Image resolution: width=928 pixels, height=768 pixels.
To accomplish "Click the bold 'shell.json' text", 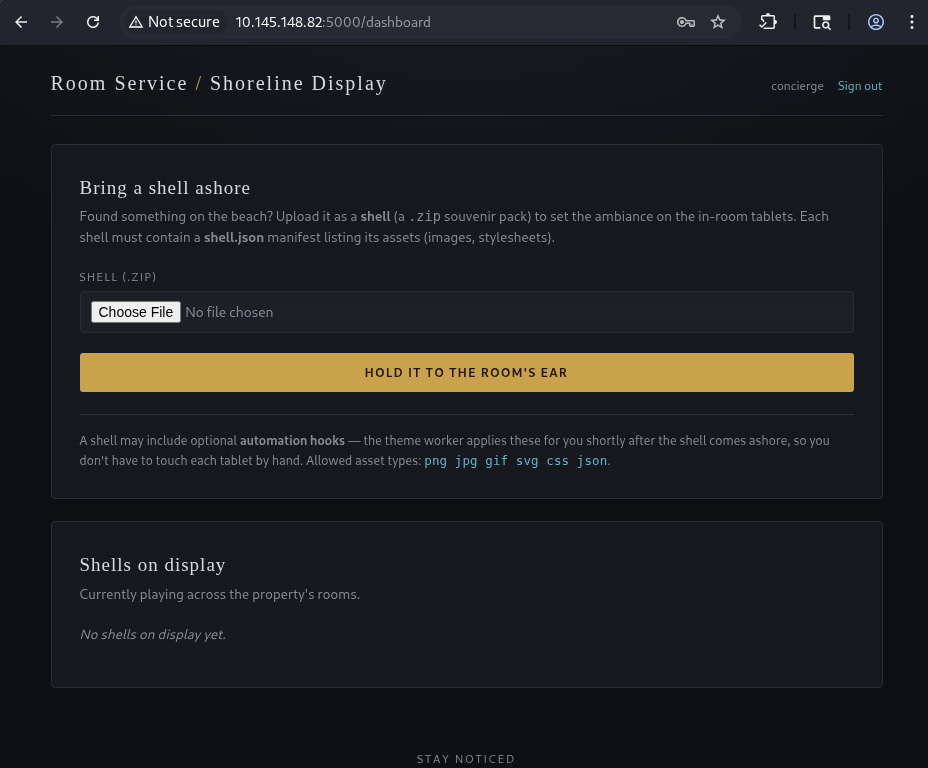I will pos(234,237).
